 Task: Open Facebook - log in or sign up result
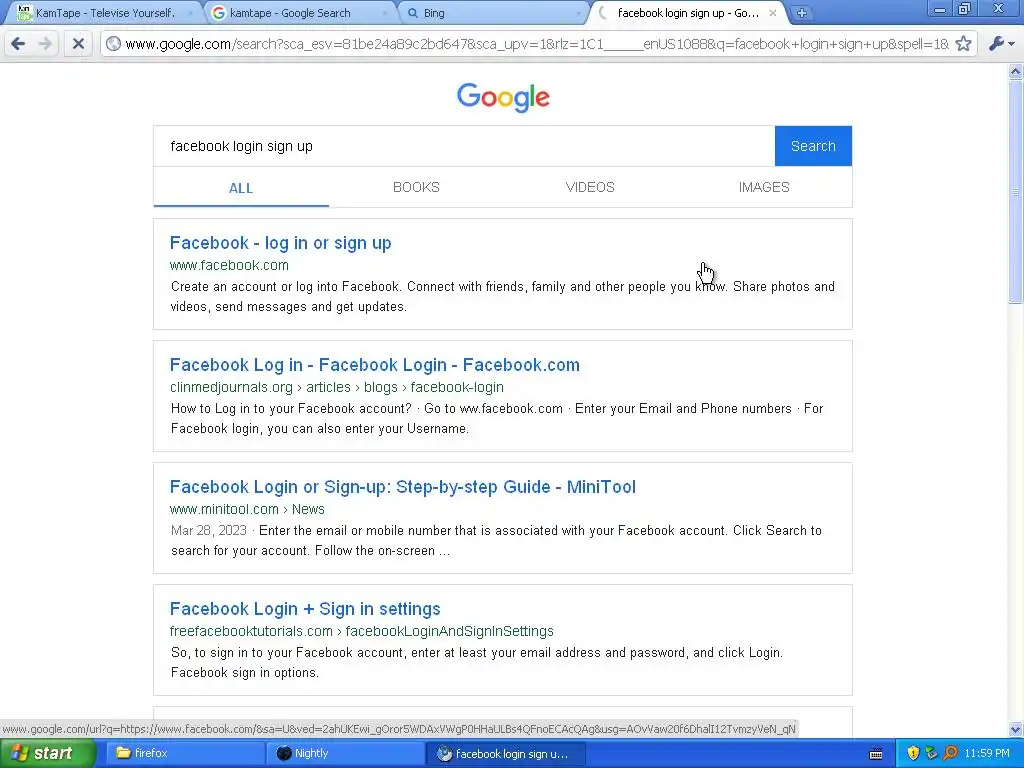tap(280, 243)
